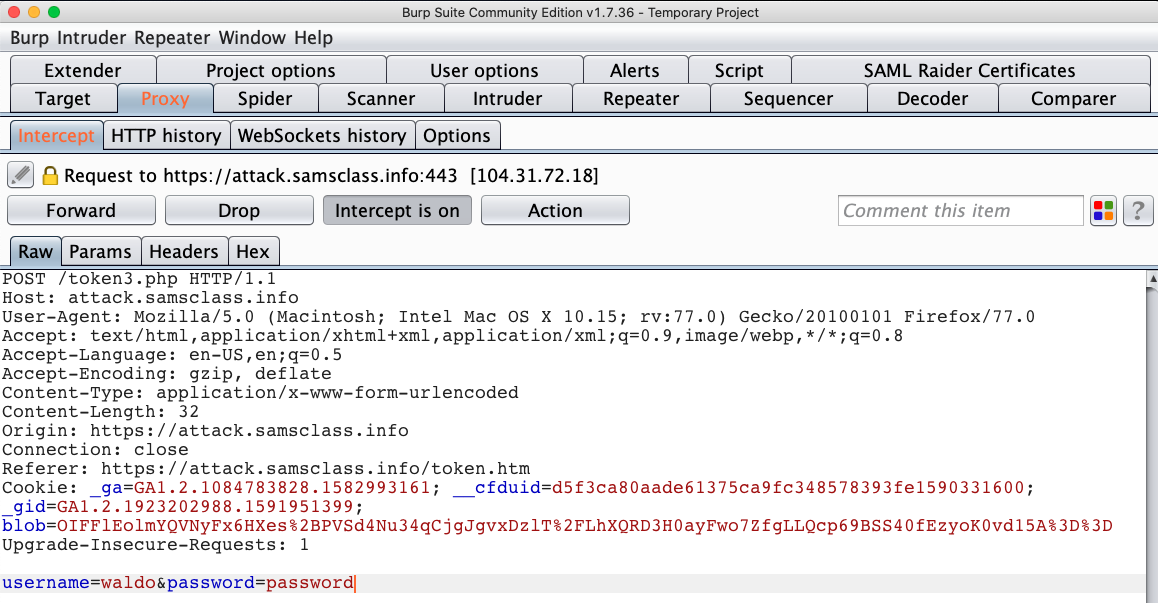
Task: Go to the Decoder tab
Action: point(932,99)
